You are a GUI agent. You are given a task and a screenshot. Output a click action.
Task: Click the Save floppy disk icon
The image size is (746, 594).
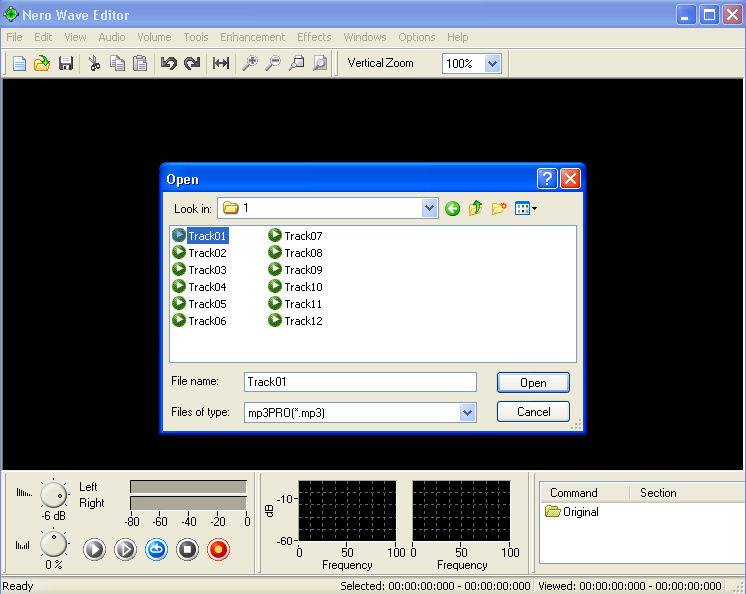point(66,63)
